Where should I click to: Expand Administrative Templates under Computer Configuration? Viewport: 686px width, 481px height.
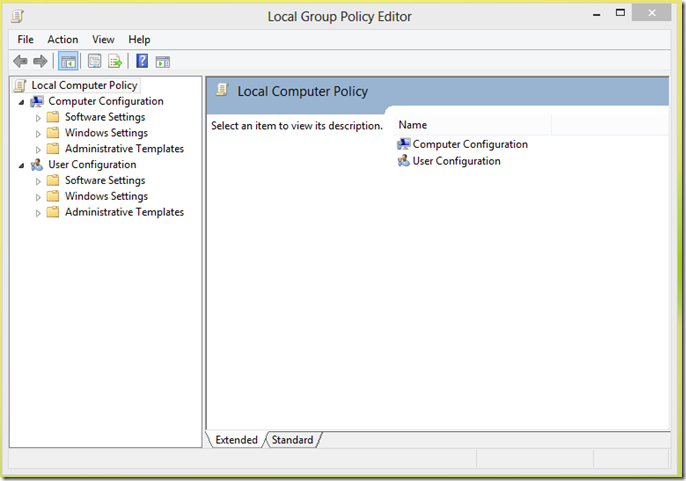click(38, 150)
